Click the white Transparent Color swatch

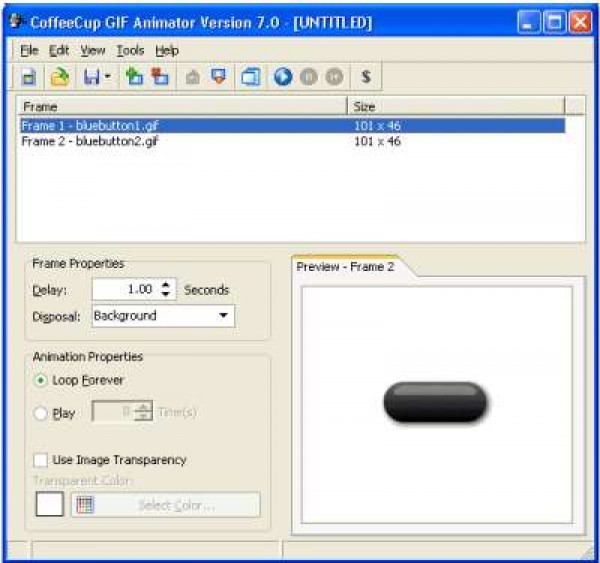[50, 504]
